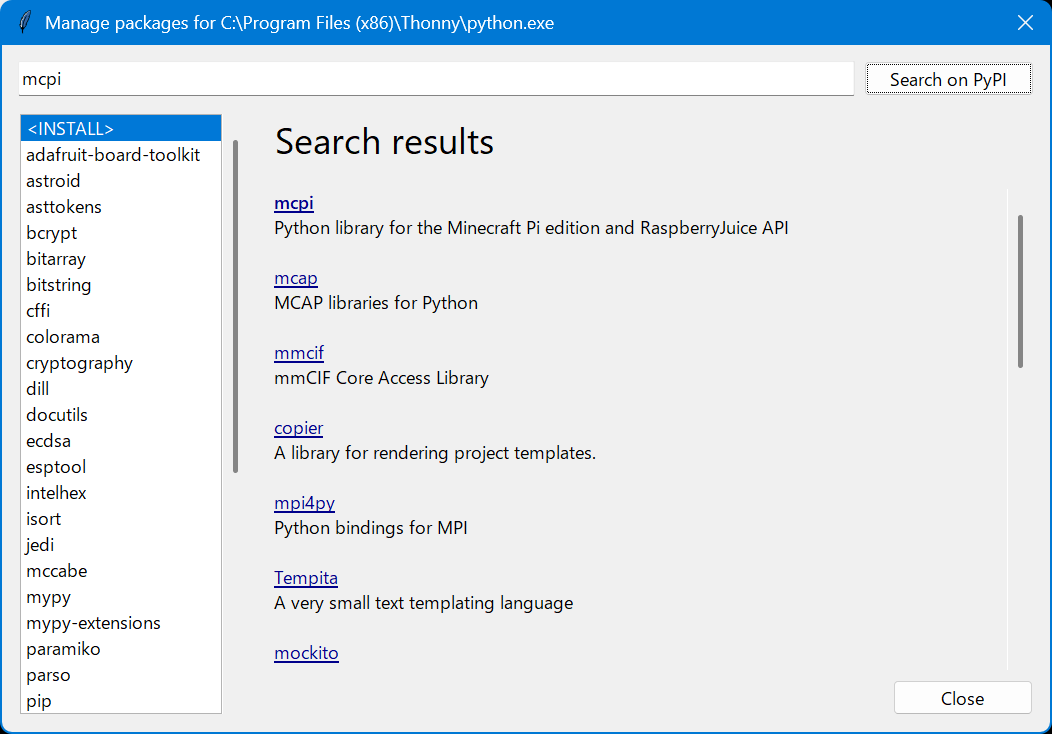The width and height of the screenshot is (1052, 734).
Task: Select mypy-extensions in the package list
Action: [x=121, y=623]
